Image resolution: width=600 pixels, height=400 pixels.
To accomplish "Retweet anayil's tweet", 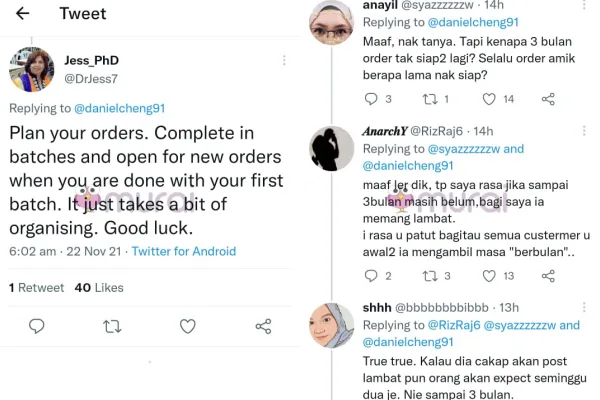I will pos(430,99).
